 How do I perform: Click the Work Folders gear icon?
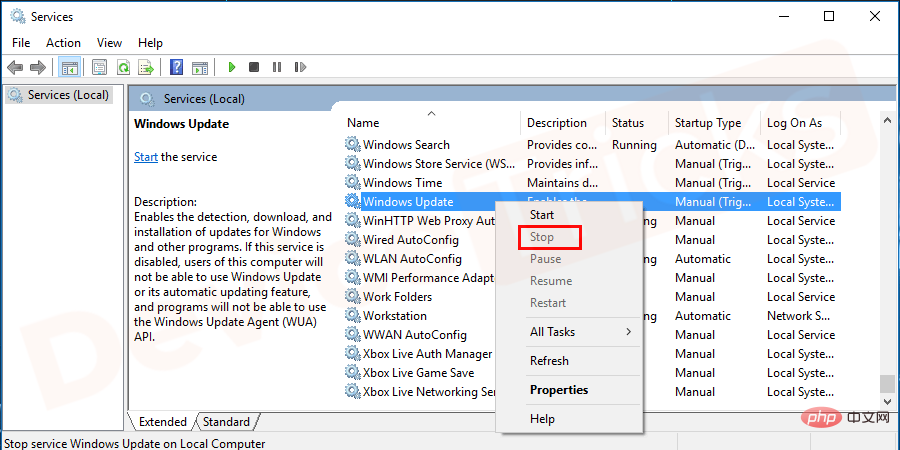click(x=352, y=296)
